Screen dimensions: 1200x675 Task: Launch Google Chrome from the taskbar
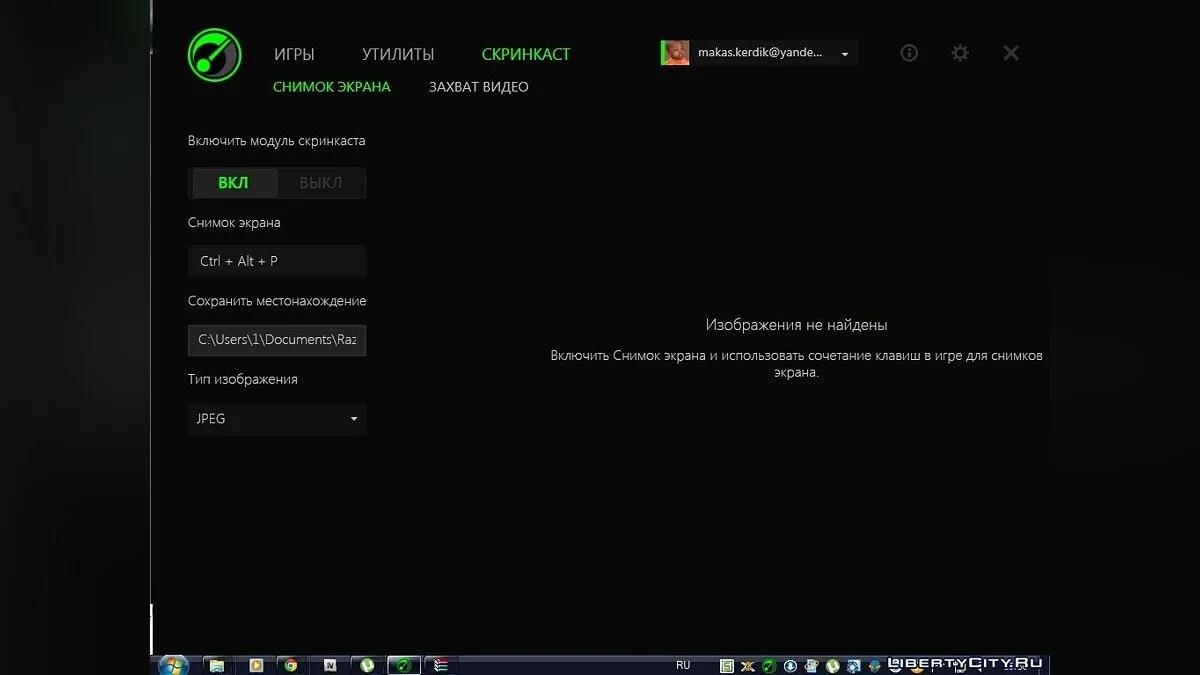pyautogui.click(x=291, y=664)
